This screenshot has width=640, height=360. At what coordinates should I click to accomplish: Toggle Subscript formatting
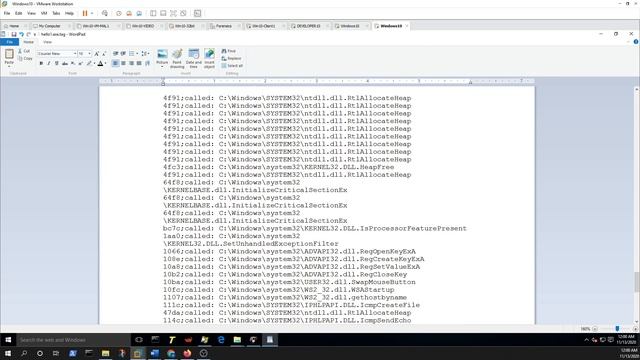tap(73, 63)
